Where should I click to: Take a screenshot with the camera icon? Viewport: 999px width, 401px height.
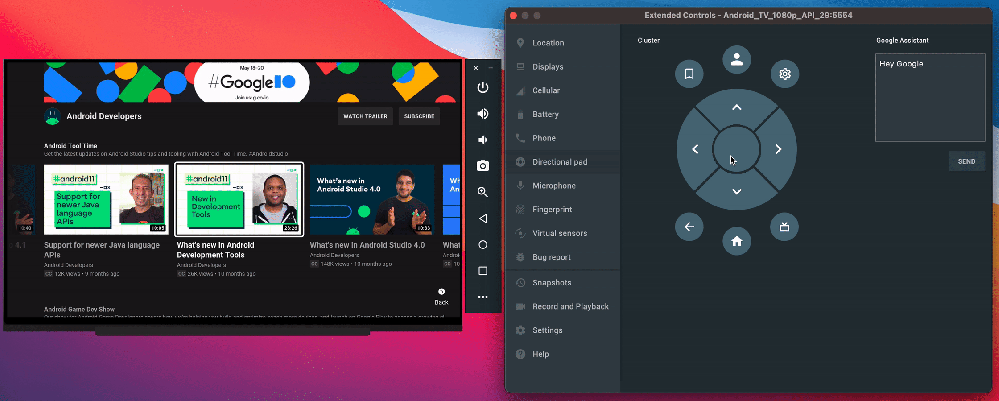point(483,165)
